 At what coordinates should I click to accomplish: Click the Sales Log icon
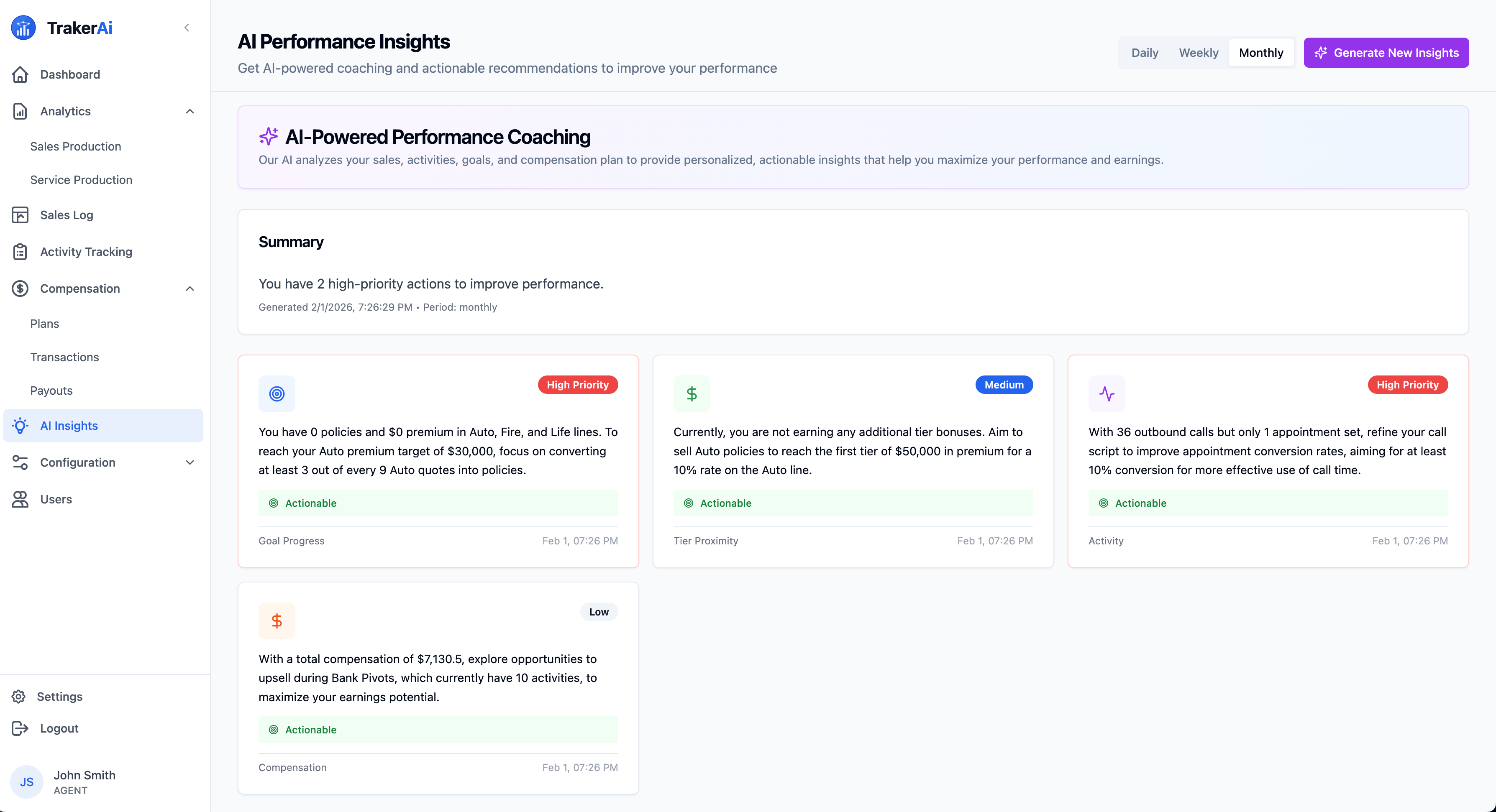coord(20,215)
